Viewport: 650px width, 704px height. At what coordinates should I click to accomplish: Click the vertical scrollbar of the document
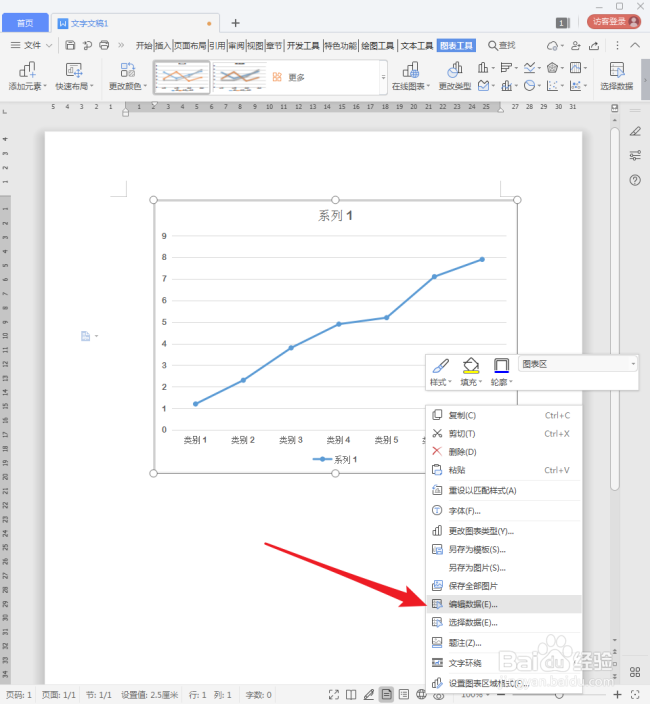pyautogui.click(x=615, y=310)
